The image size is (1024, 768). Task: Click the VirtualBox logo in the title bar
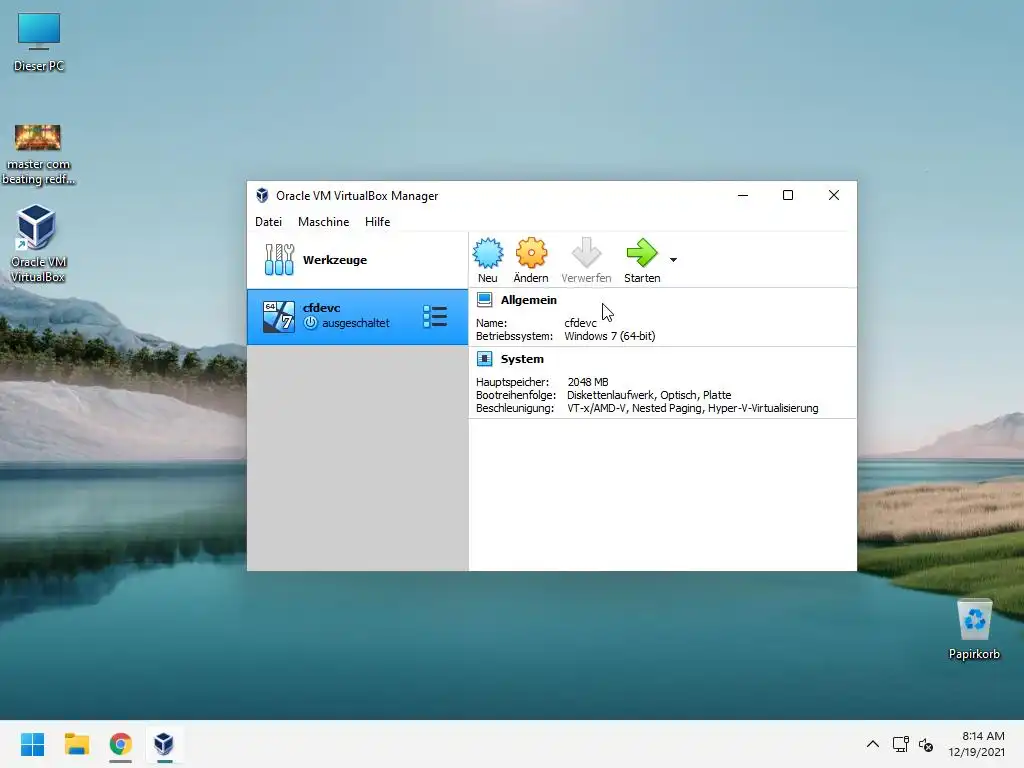(262, 195)
